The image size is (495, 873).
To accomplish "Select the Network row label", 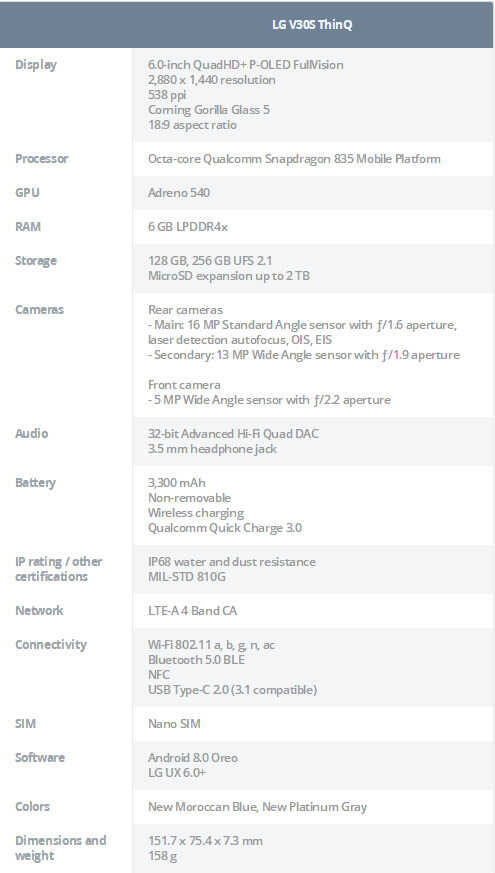I will pyautogui.click(x=39, y=611).
